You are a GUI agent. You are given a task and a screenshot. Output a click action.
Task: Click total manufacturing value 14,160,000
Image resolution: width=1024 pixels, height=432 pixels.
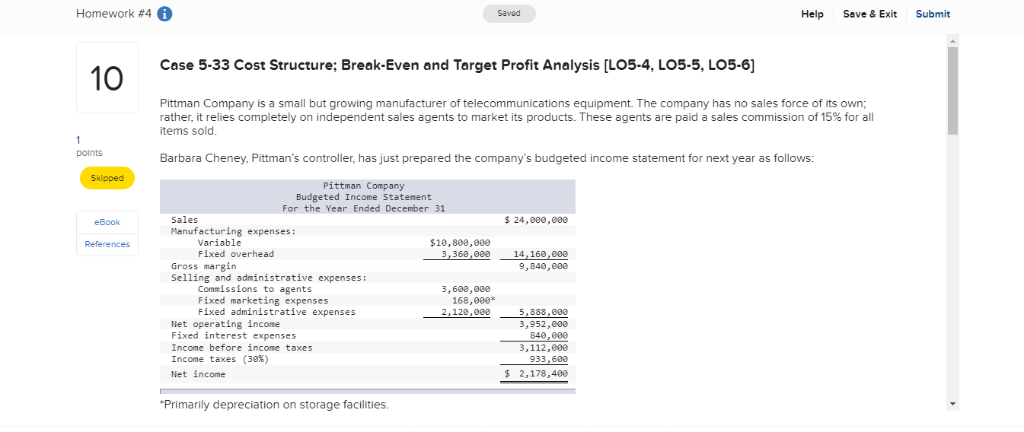pos(541,255)
